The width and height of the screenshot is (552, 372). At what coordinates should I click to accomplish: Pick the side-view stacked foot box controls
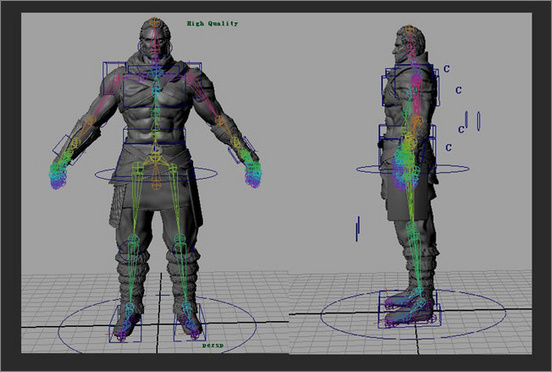pyautogui.click(x=409, y=309)
